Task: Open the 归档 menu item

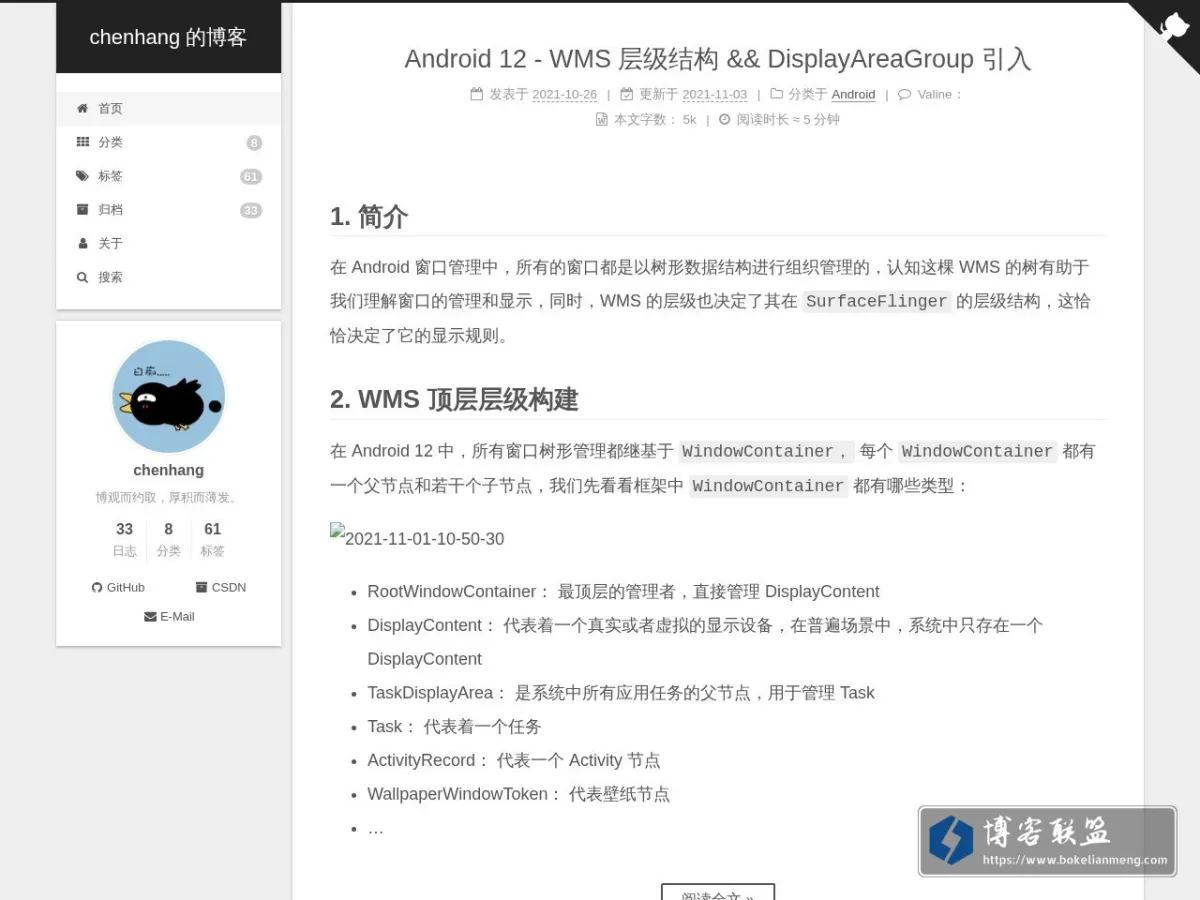Action: click(x=168, y=210)
